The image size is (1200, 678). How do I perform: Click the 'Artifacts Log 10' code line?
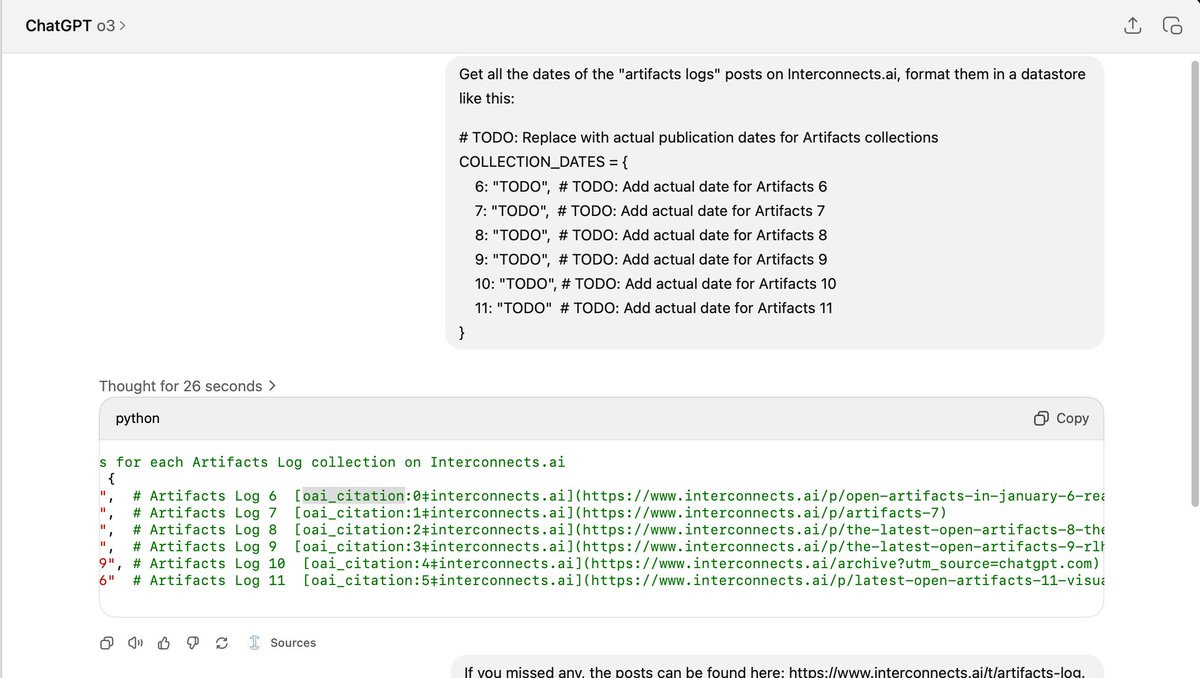(x=600, y=564)
